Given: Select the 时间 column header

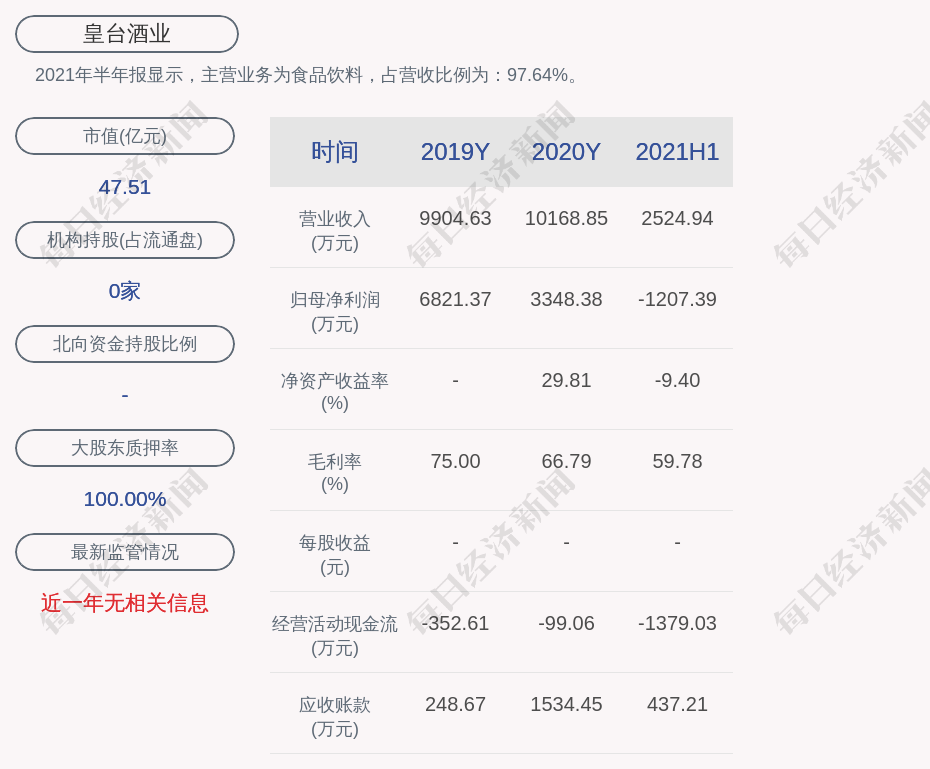Looking at the screenshot, I should click(335, 152).
